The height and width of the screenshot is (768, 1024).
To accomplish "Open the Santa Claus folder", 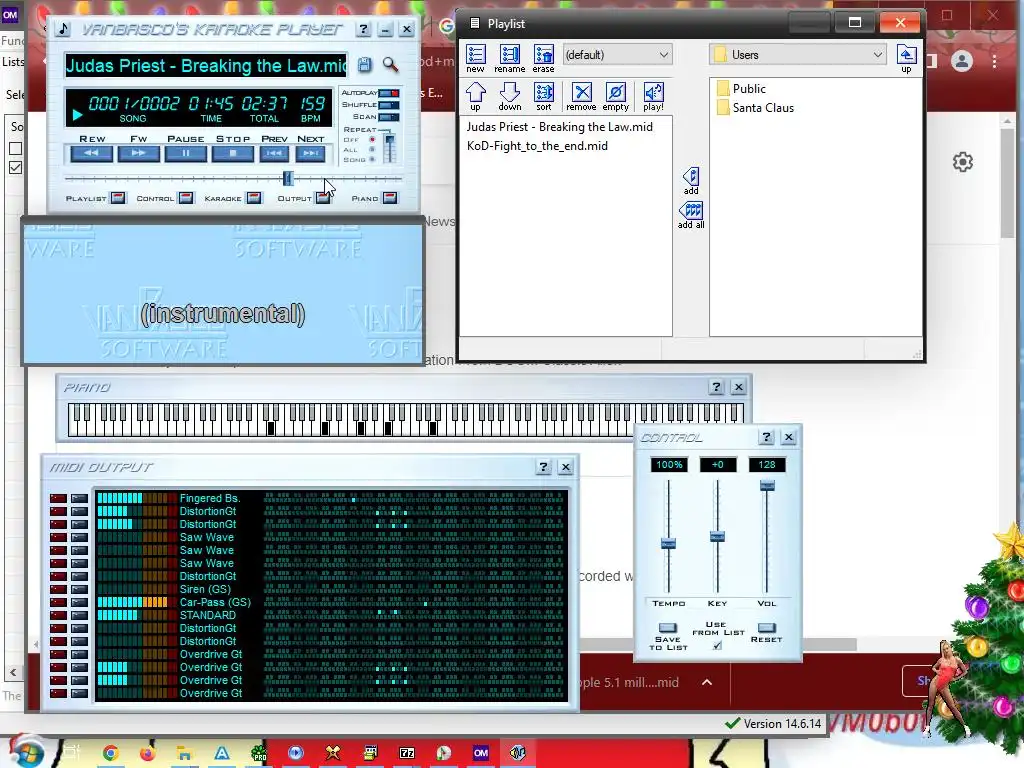I will click(756, 108).
